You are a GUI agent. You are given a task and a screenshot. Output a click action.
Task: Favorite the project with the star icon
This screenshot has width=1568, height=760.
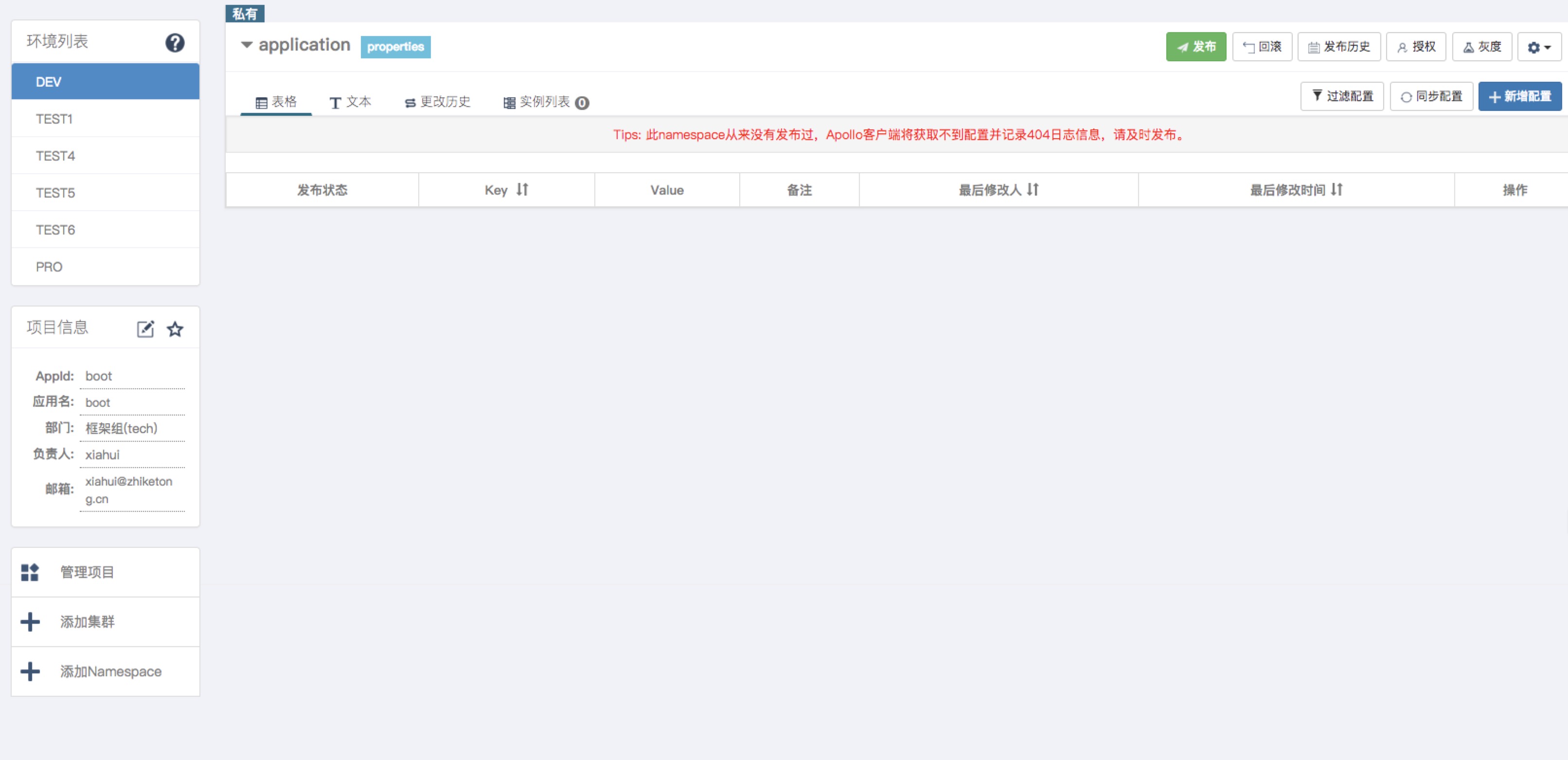[175, 329]
